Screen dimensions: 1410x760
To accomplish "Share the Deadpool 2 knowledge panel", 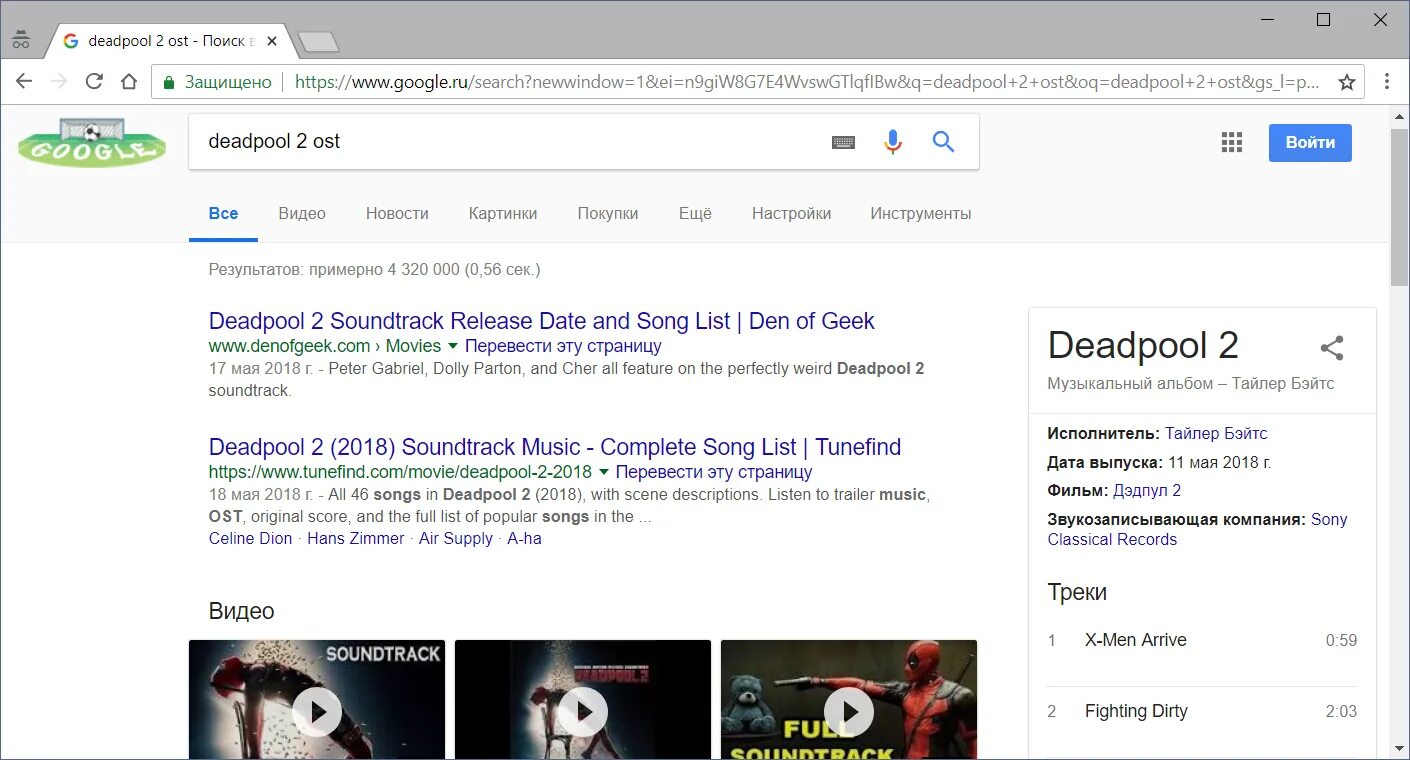I will pyautogui.click(x=1331, y=348).
